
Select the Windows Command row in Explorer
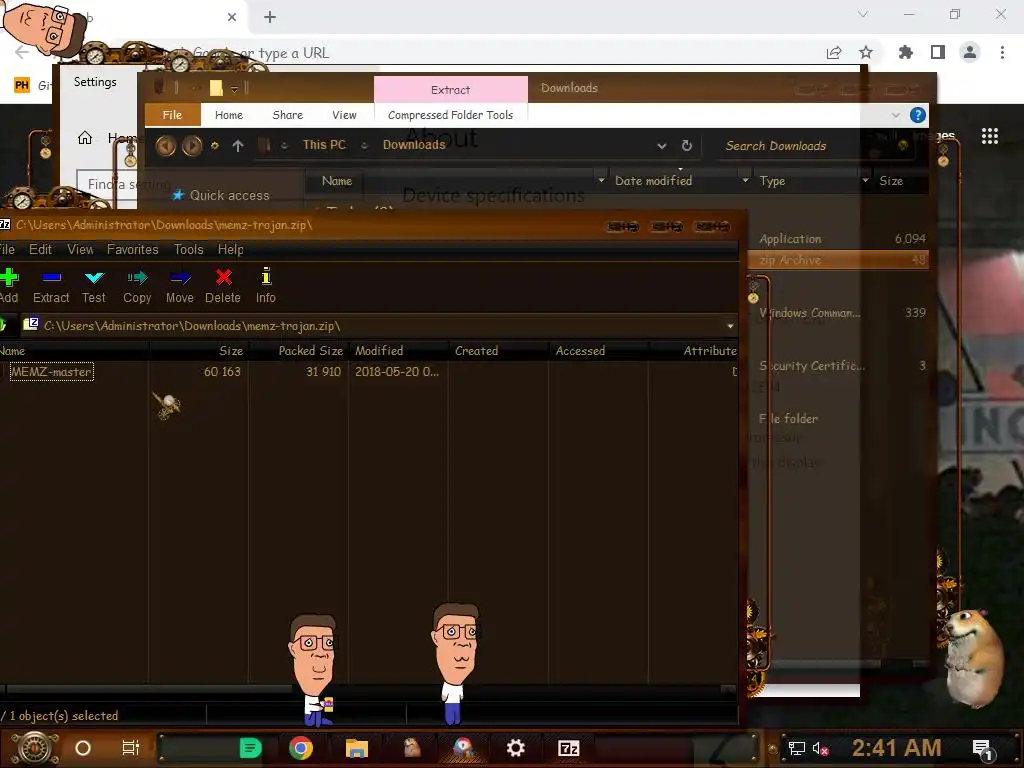tap(839, 313)
